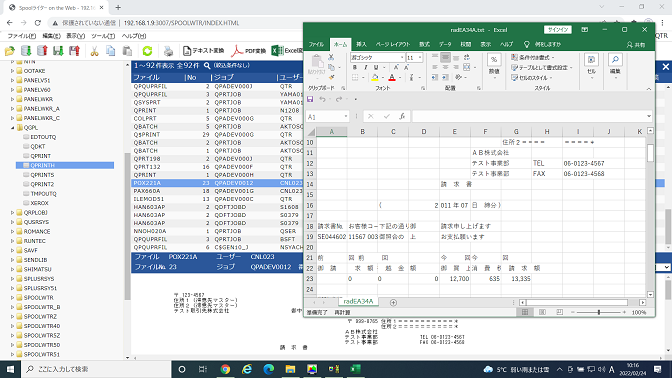Adjust the Excel zoom slider
Image resolution: width=672 pixels, height=378 pixels.
coord(599,312)
